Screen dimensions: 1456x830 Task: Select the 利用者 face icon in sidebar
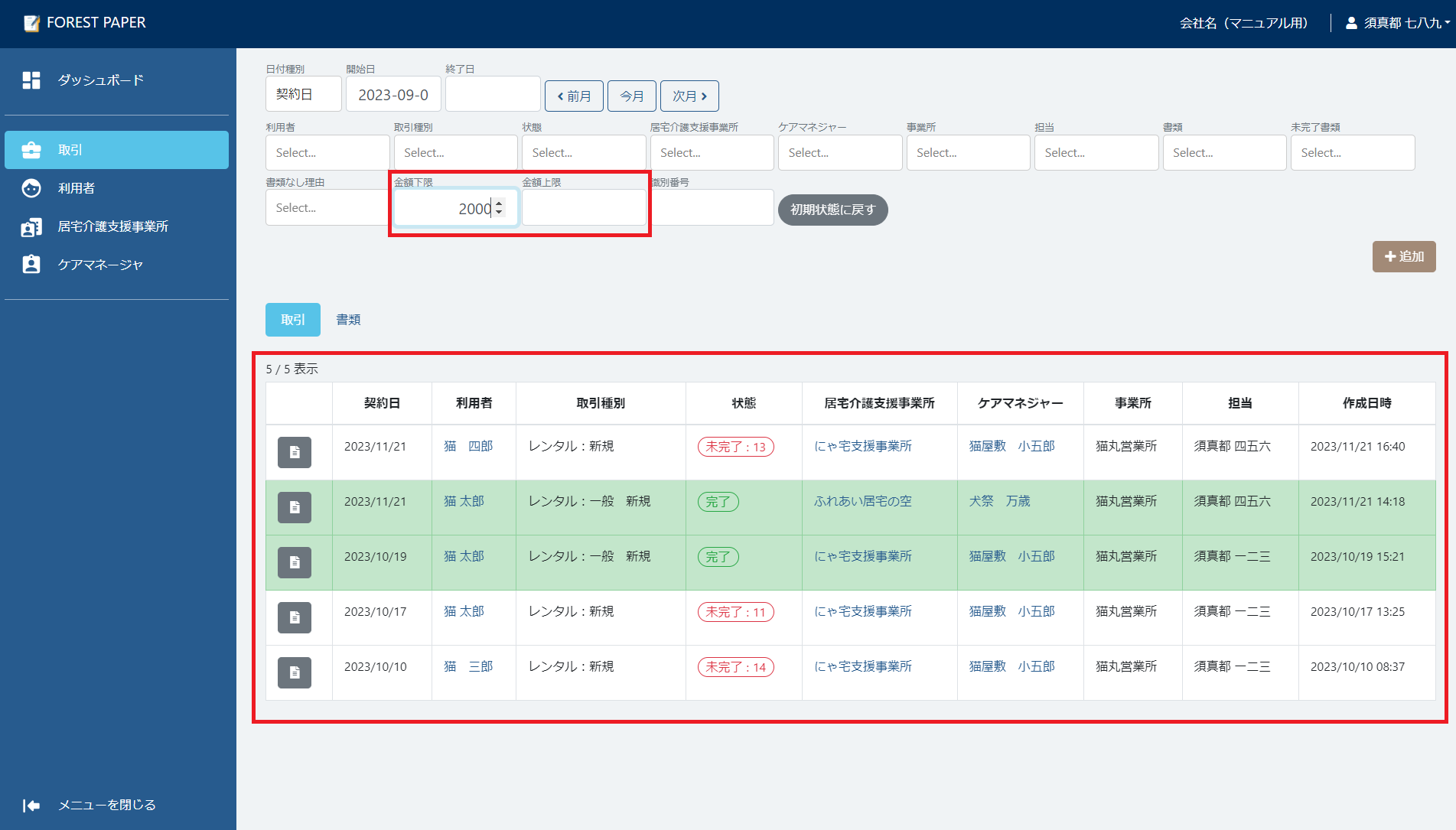point(31,188)
